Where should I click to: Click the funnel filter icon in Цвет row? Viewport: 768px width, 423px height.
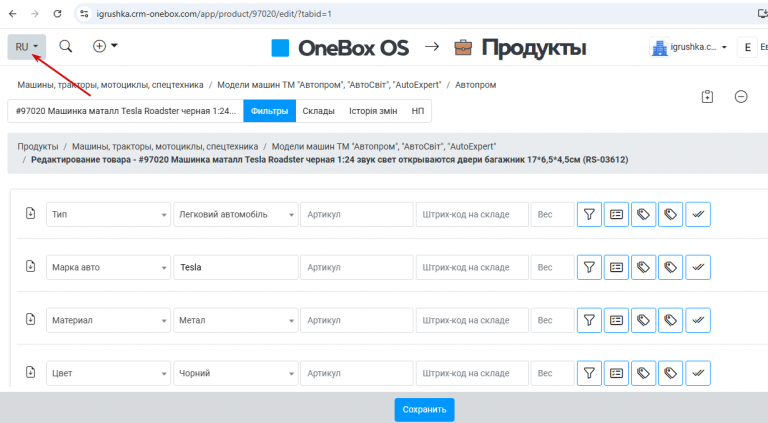coord(589,373)
